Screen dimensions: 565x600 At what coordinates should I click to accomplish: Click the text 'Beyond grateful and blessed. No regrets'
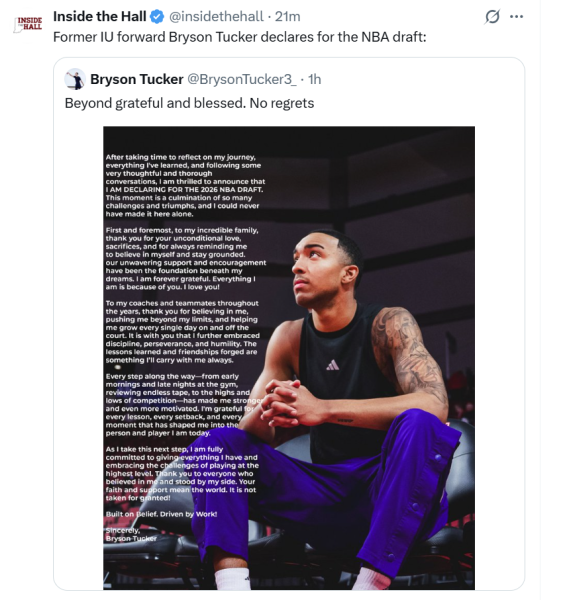click(x=189, y=103)
